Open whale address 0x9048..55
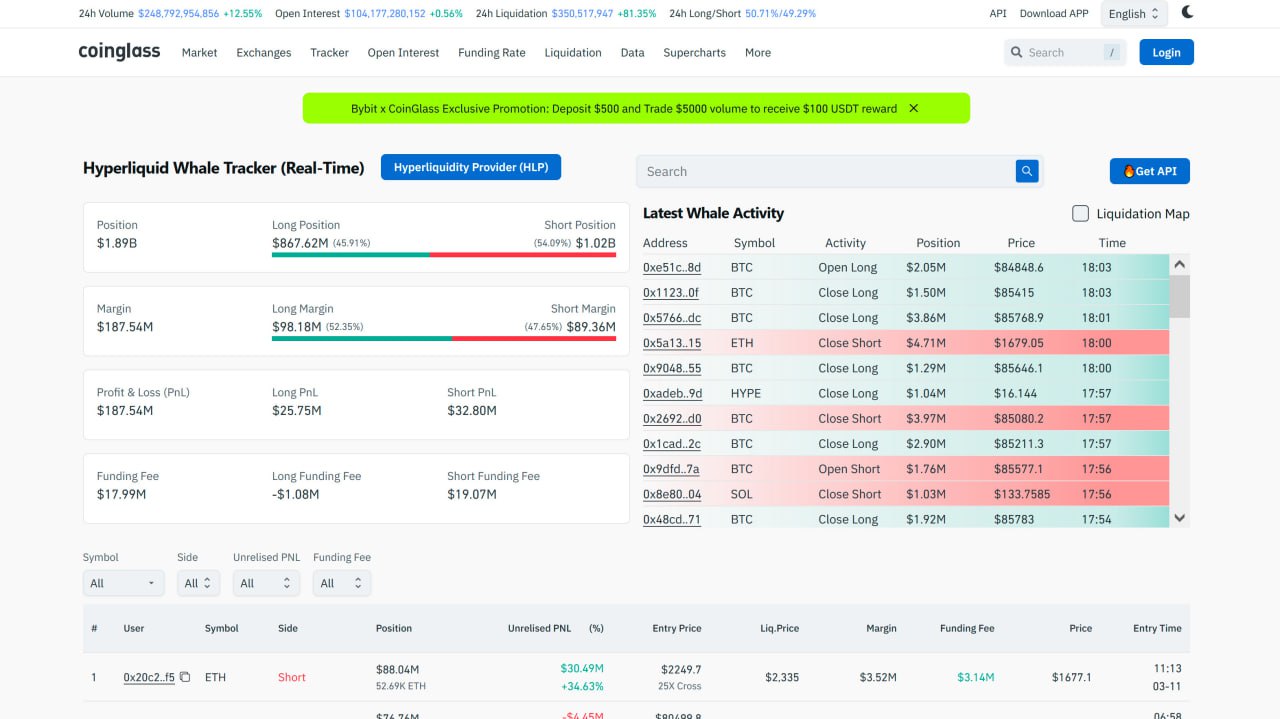Image resolution: width=1280 pixels, height=719 pixels. [672, 368]
